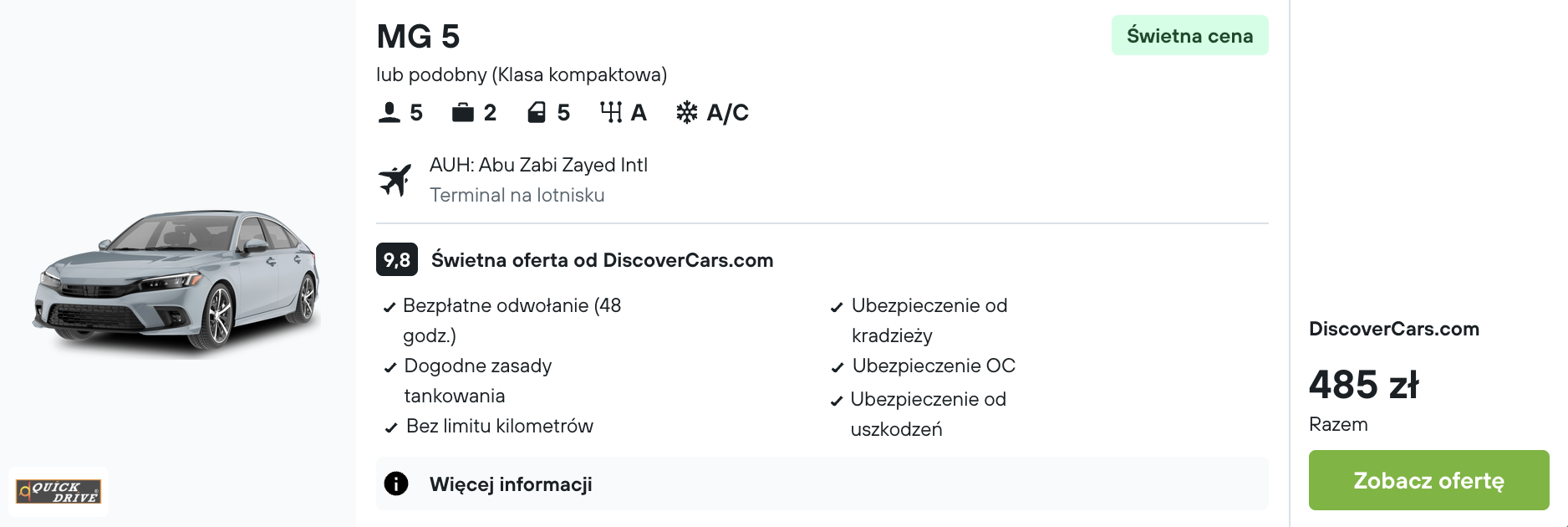
Task: Select the checkmark beside Bezpłatne odwołanie (48 godz.)
Action: tap(389, 307)
